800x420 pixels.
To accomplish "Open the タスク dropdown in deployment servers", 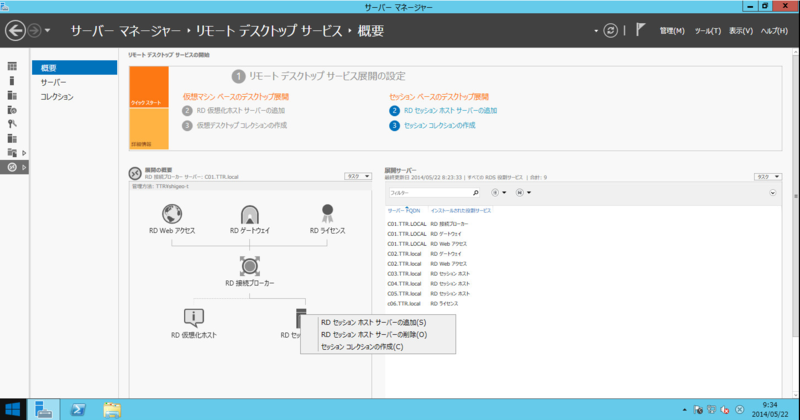I will click(768, 177).
